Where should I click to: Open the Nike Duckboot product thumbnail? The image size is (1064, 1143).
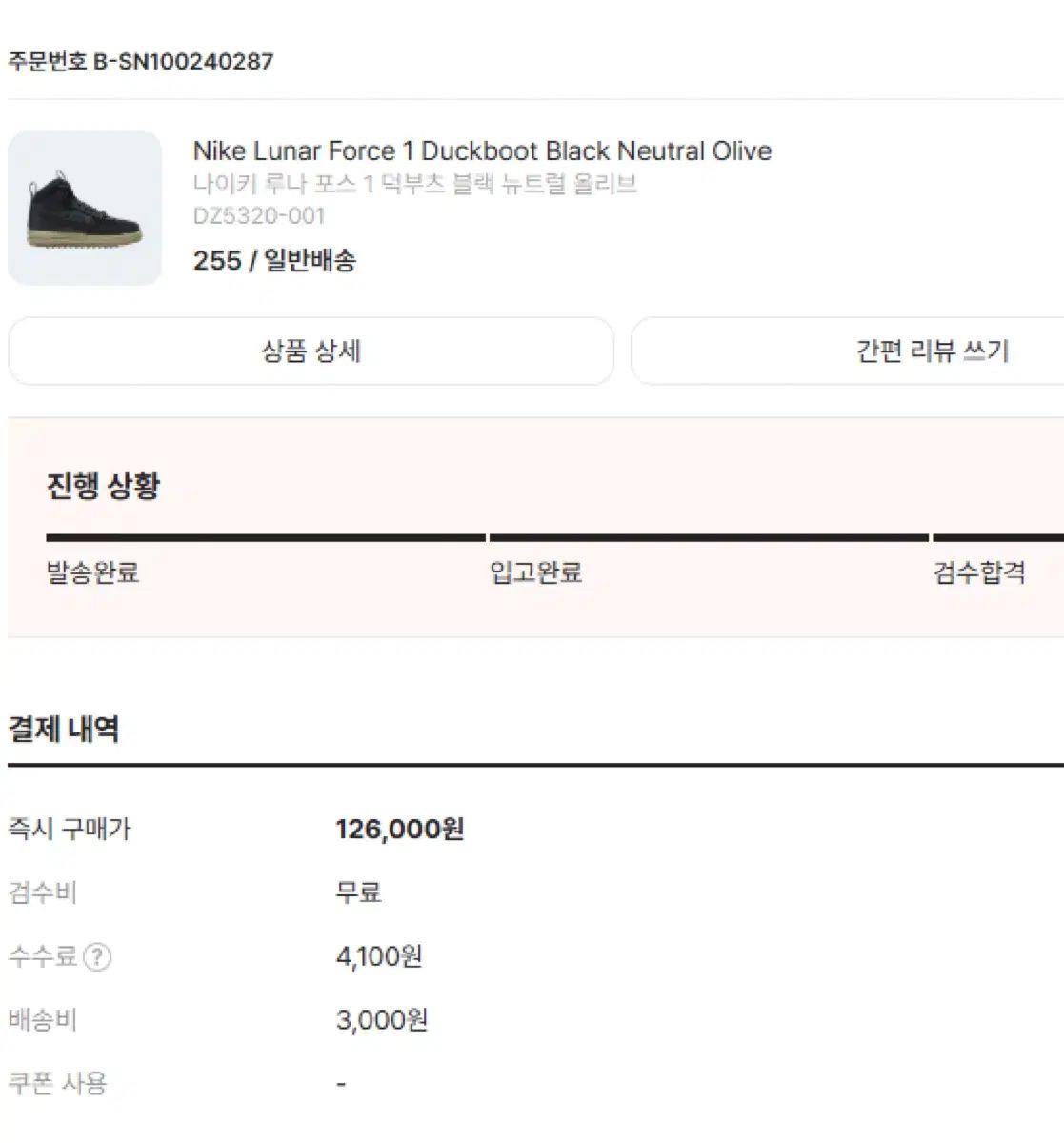pos(85,208)
